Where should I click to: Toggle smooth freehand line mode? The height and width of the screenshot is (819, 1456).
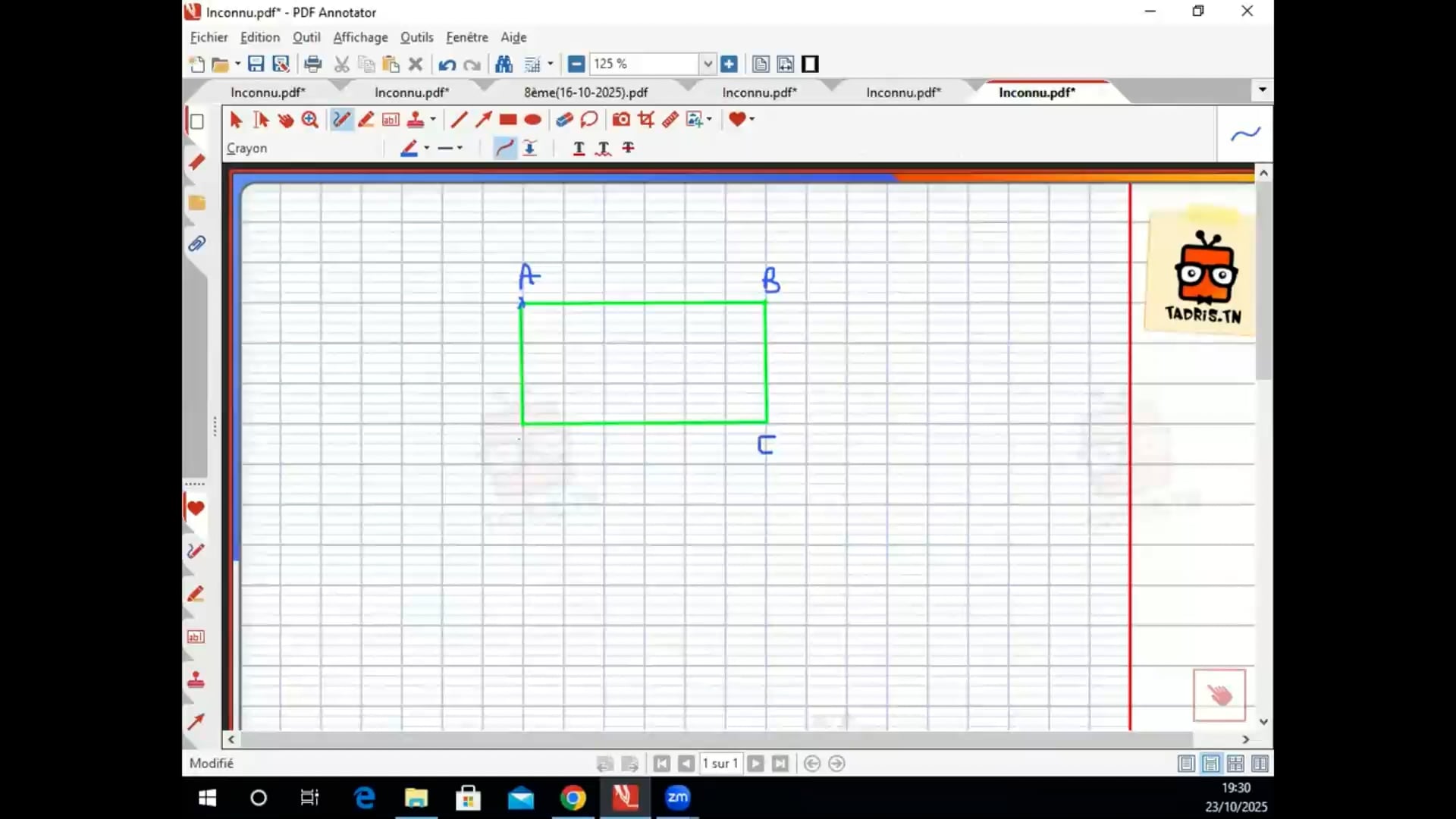tap(504, 148)
